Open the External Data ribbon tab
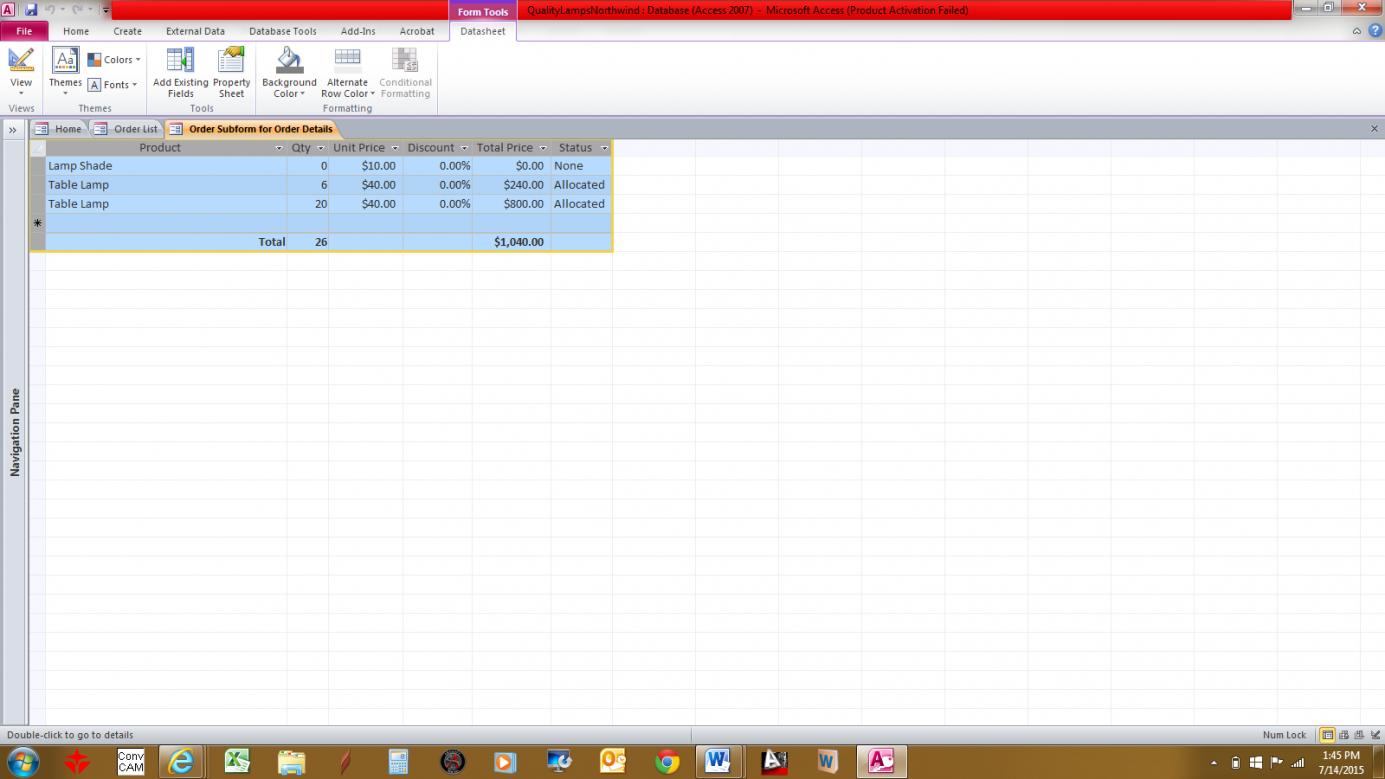 (x=195, y=31)
